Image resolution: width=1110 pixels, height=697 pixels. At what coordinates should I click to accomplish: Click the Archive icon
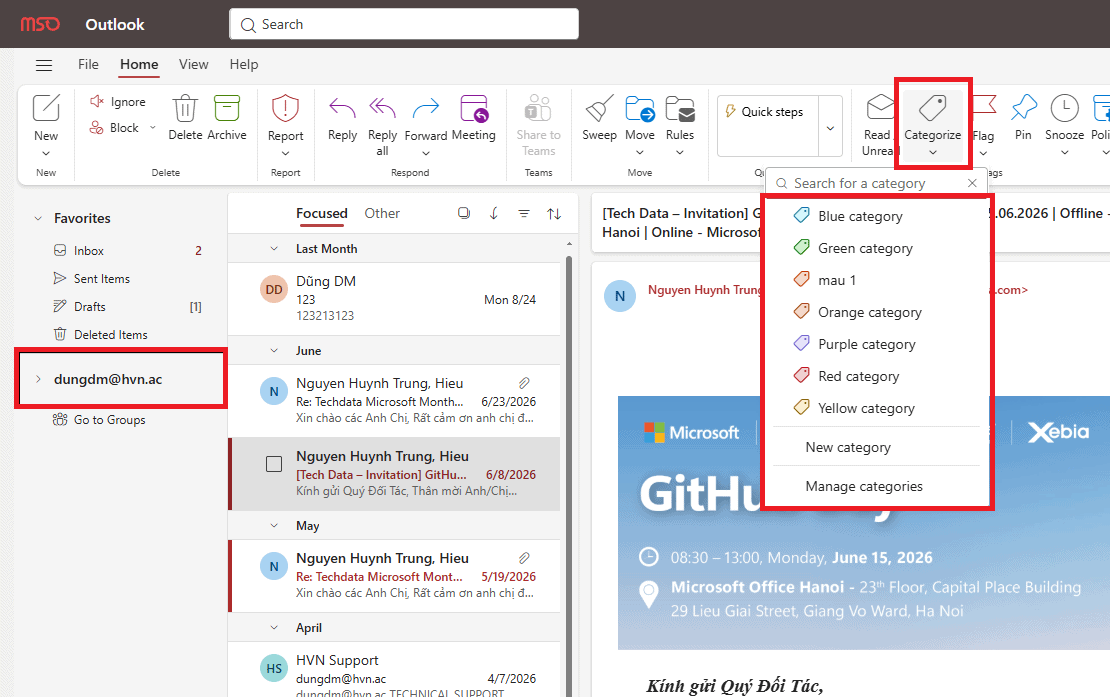point(227,108)
